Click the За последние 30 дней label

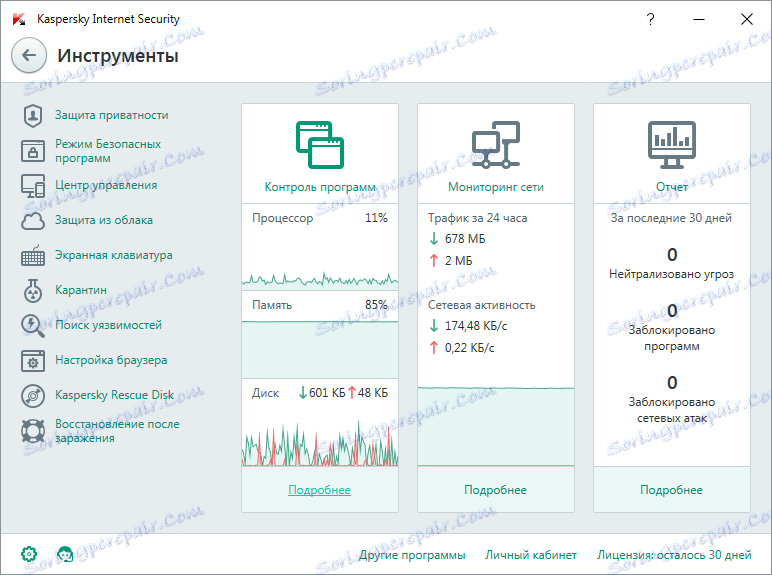tap(671, 218)
